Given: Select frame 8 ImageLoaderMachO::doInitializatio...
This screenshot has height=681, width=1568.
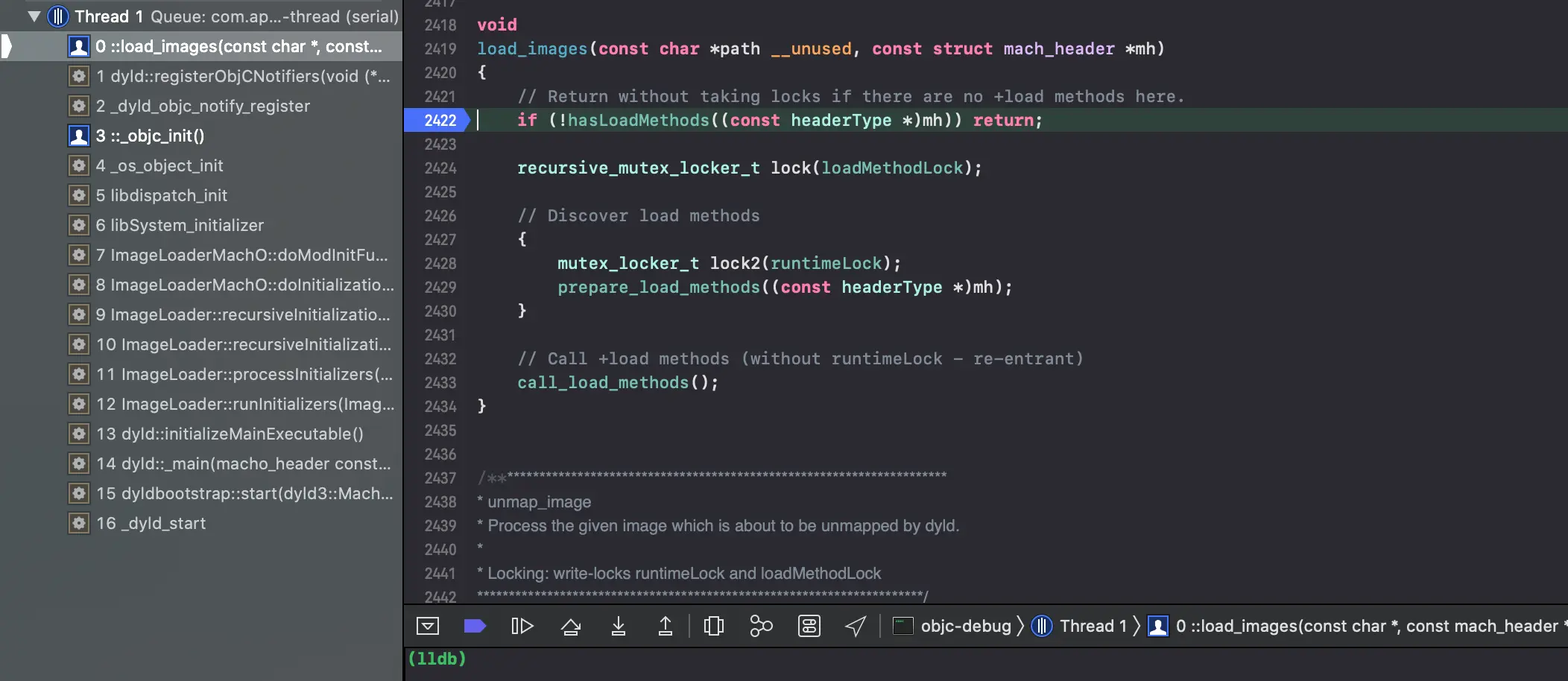Looking at the screenshot, I should coord(201,285).
